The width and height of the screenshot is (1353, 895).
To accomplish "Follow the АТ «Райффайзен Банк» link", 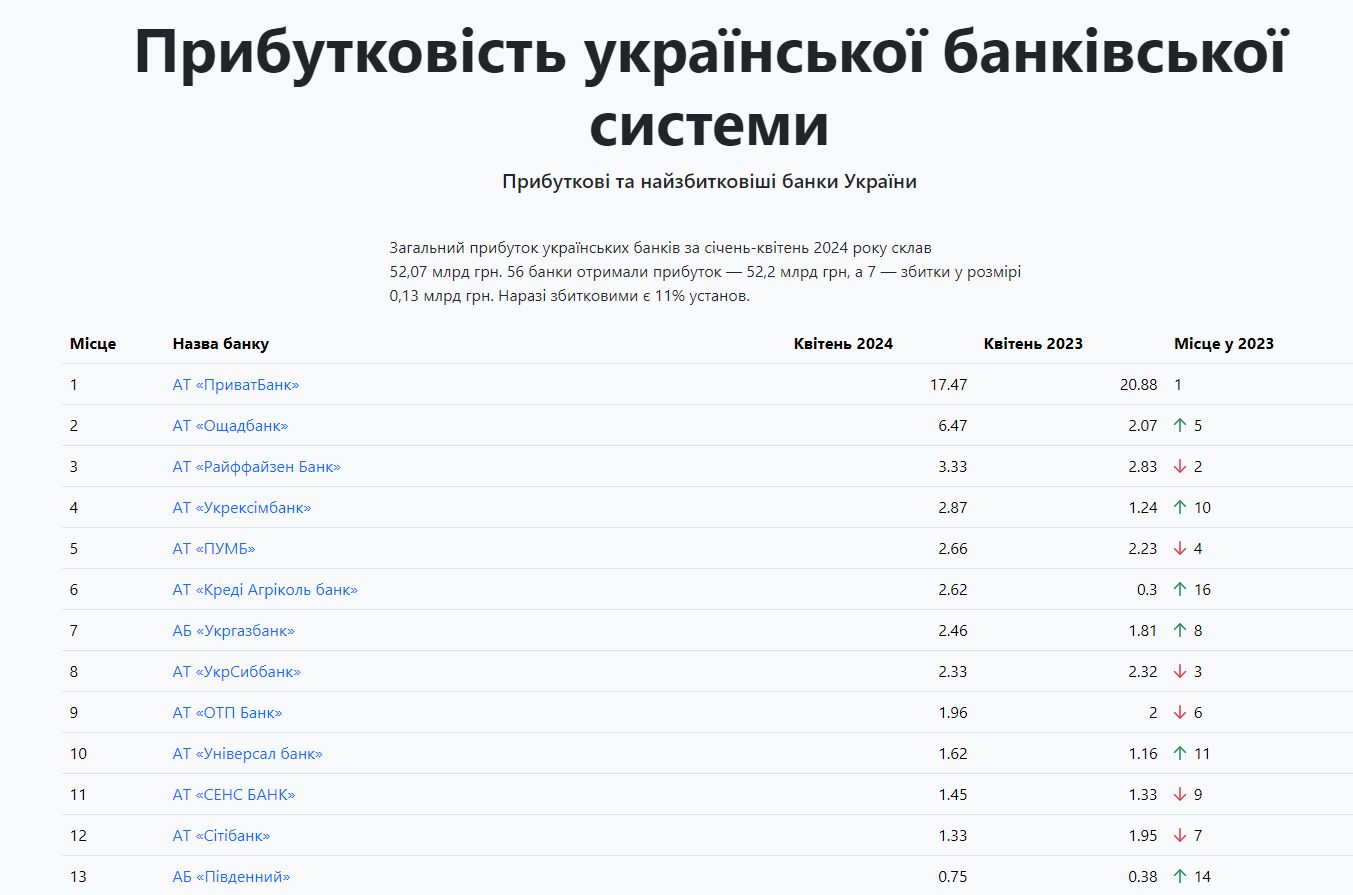I will point(256,467).
